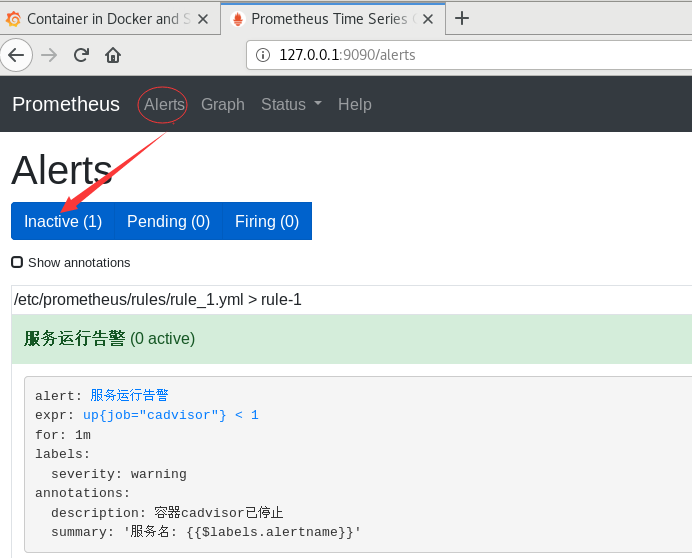Viewport: 692px width, 558px height.
Task: Click the Alerts page heading
Action: point(62,170)
